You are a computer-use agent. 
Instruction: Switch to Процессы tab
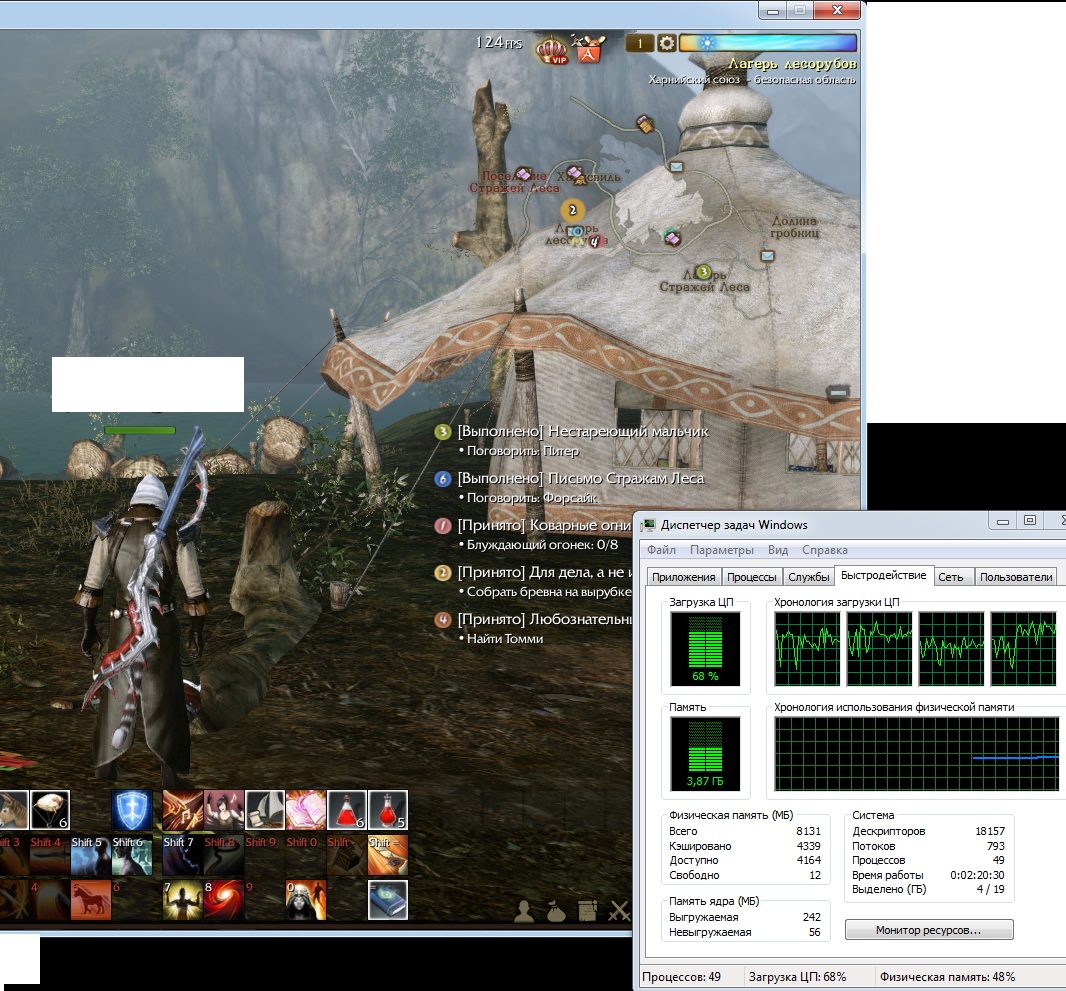(751, 577)
